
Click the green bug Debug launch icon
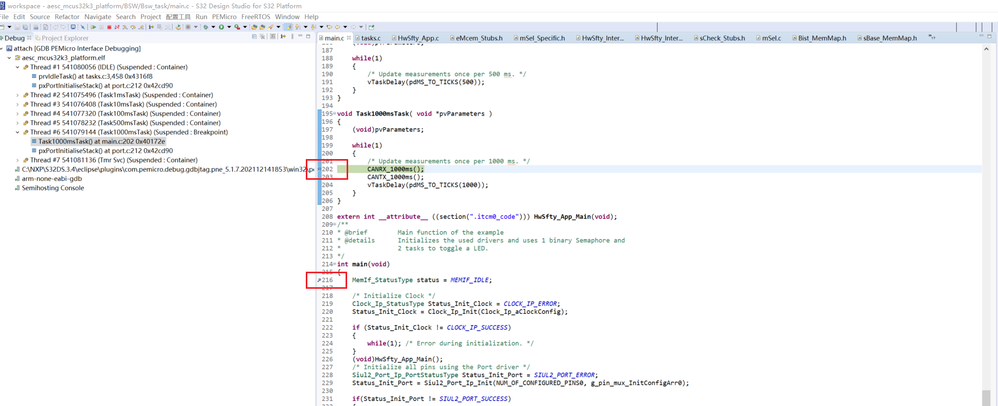coord(206,27)
